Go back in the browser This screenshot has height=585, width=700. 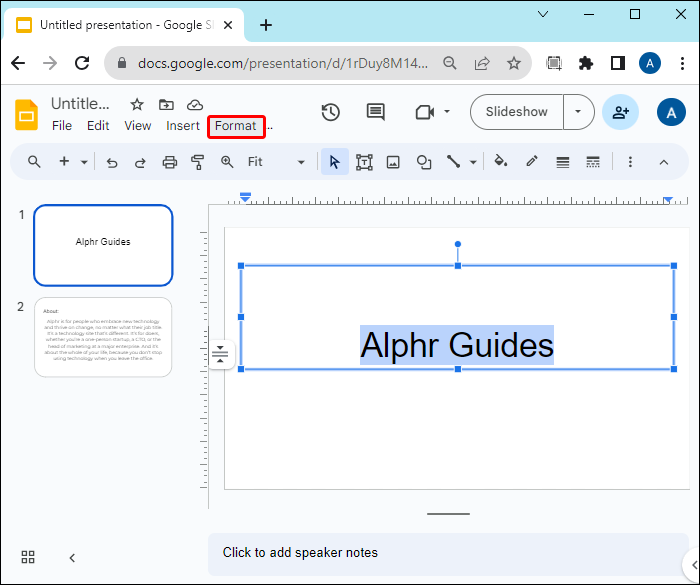point(18,63)
